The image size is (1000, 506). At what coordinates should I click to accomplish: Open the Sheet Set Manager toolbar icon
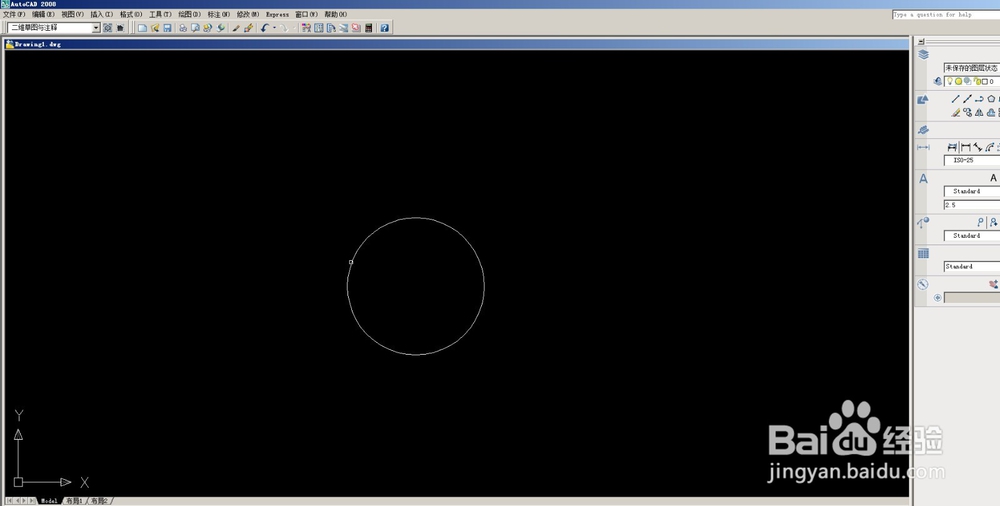click(344, 28)
